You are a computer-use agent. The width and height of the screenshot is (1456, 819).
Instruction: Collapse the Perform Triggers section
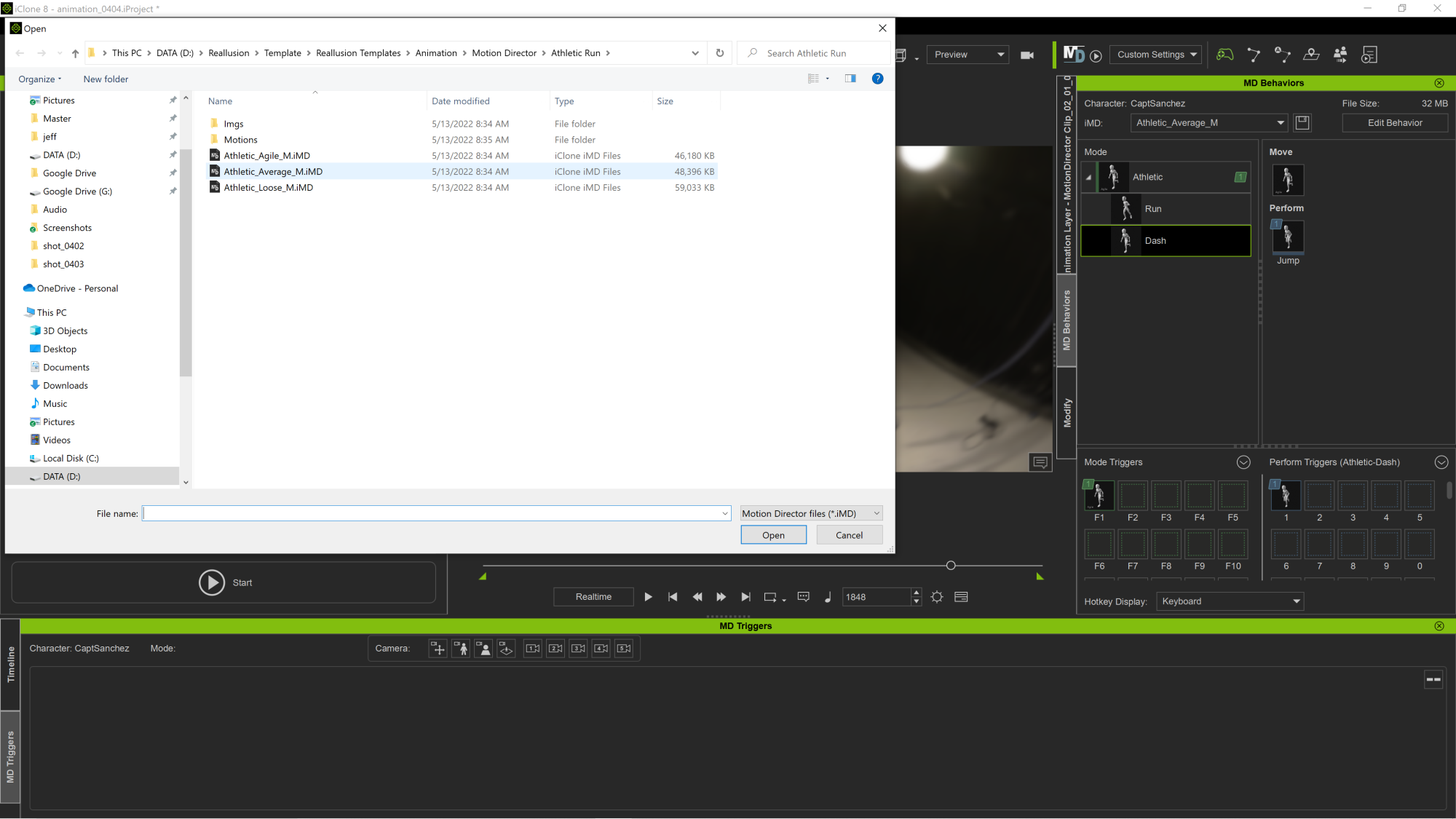click(1441, 462)
